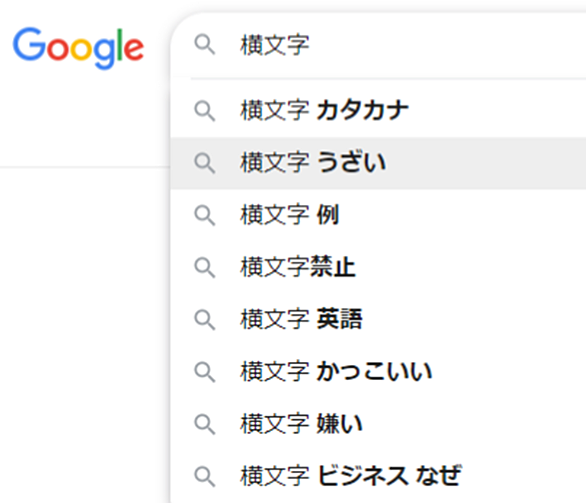Screen dimensions: 586x503
Task: Click the search field containing 横文字
Action: pyautogui.click(x=378, y=45)
